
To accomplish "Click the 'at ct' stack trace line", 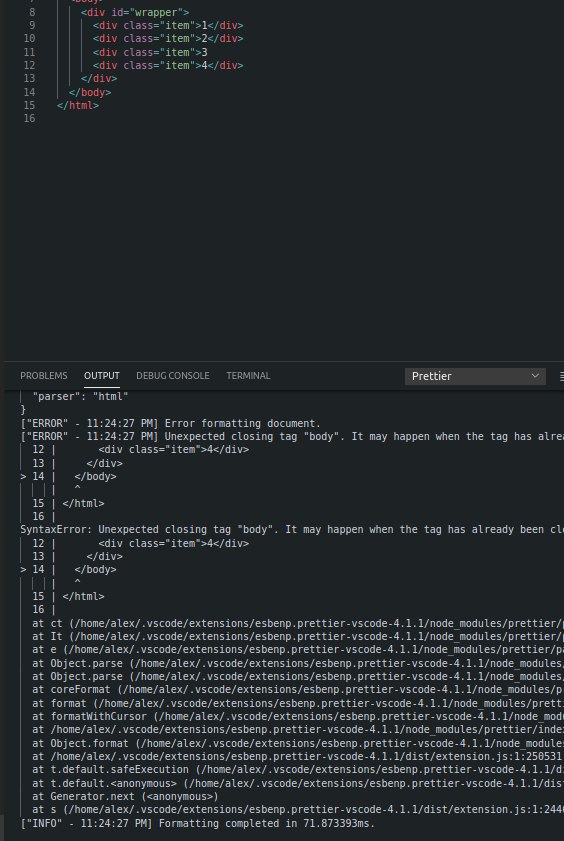I will point(298,623).
